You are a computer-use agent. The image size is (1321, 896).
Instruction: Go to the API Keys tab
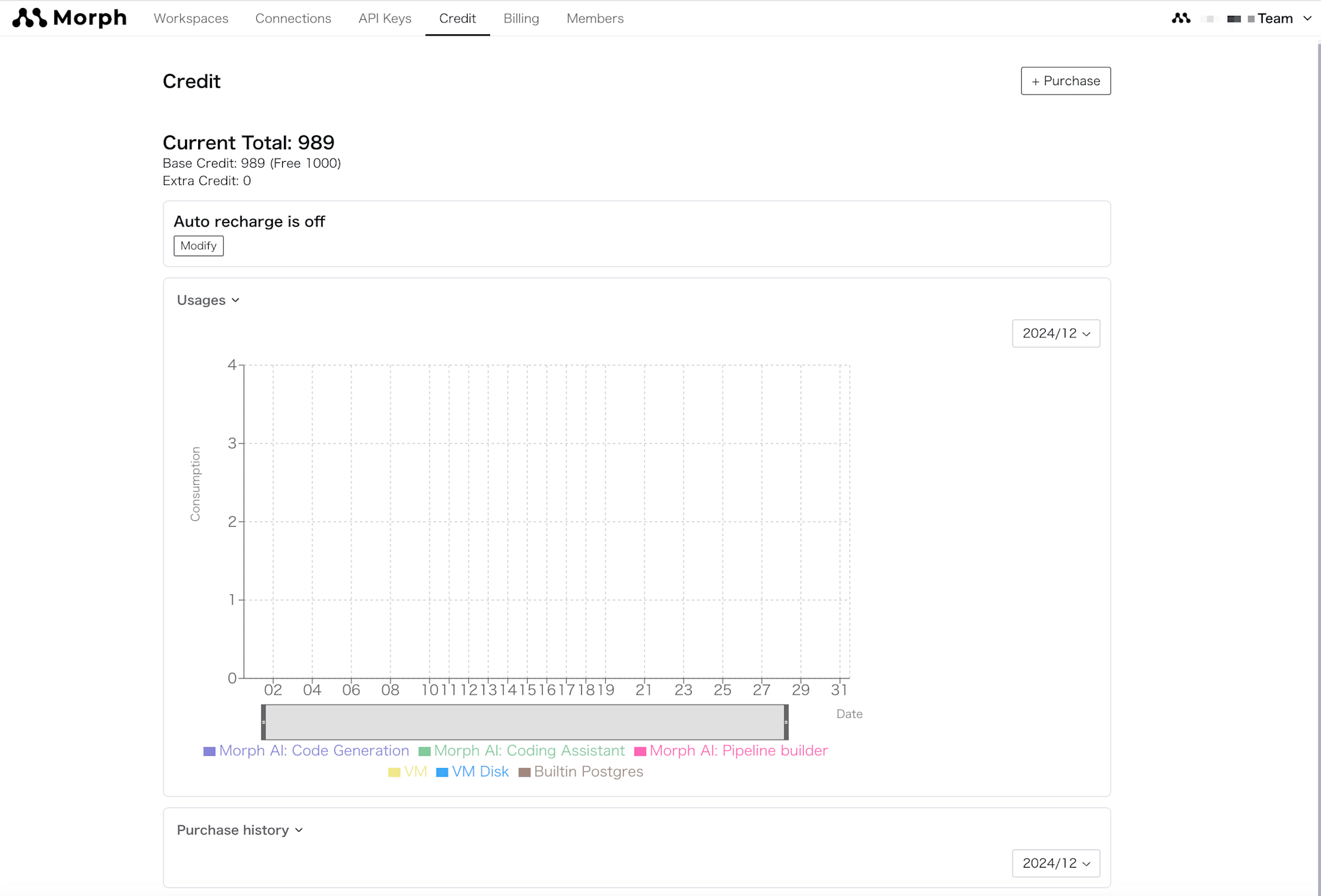click(x=385, y=18)
